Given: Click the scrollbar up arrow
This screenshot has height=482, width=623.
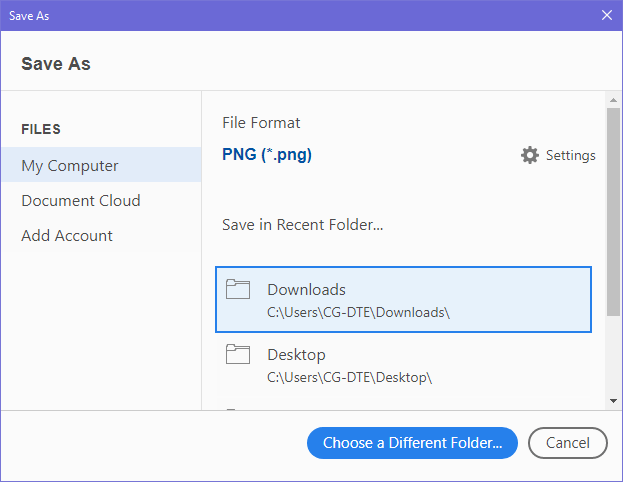Looking at the screenshot, I should (613, 100).
